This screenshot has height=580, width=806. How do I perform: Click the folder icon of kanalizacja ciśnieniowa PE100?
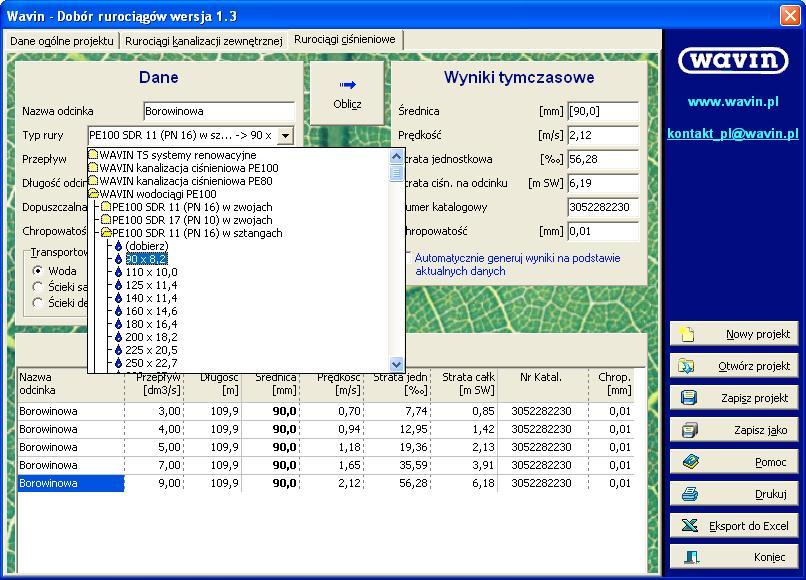click(x=93, y=168)
